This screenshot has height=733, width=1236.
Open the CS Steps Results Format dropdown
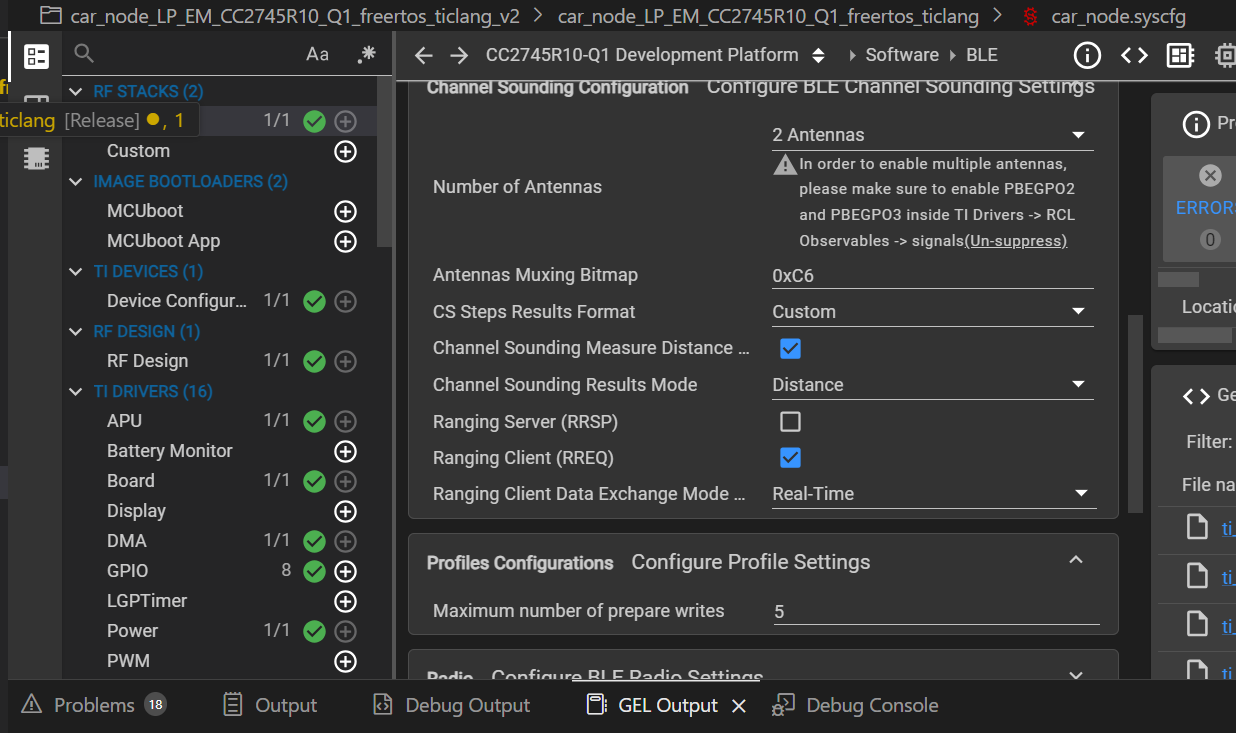932,312
